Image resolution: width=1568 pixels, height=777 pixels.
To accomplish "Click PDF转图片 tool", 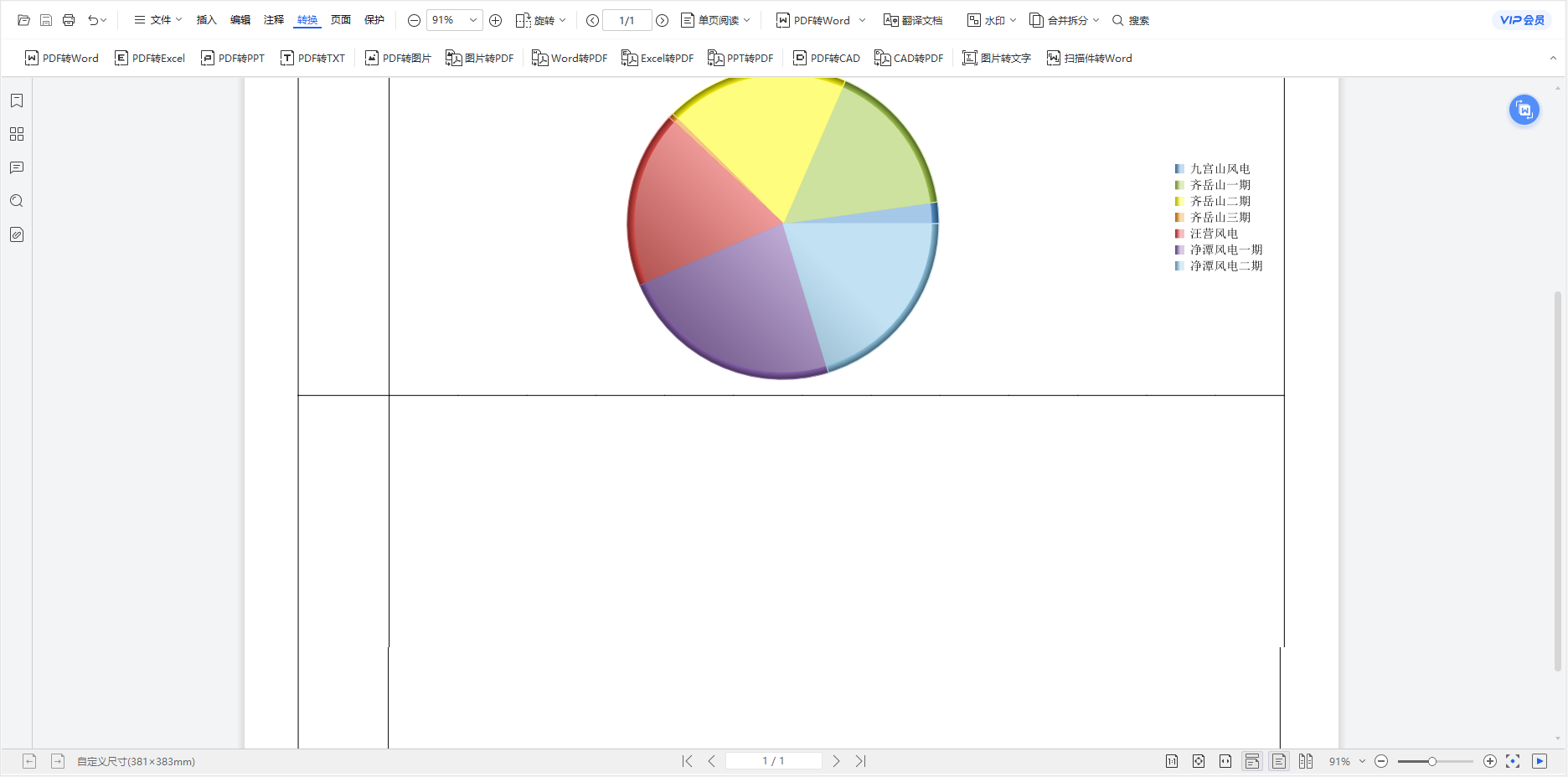I will [398, 58].
